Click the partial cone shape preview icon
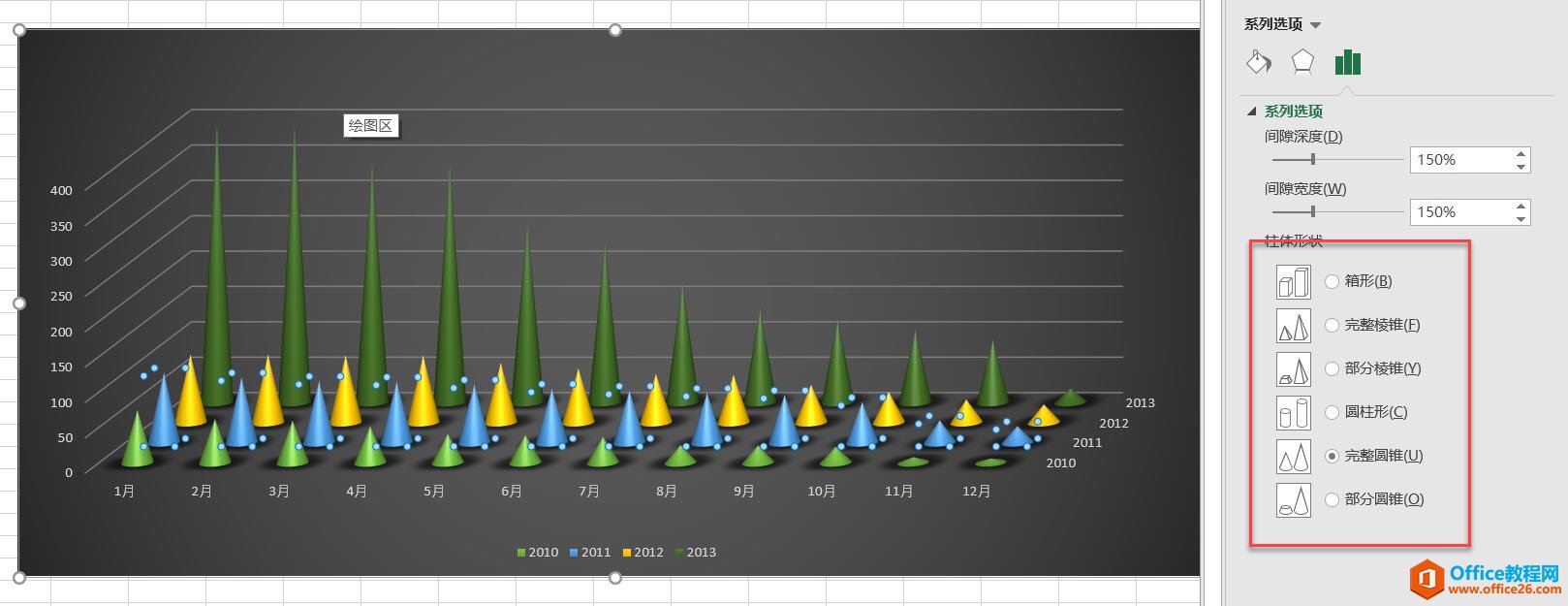This screenshot has width=1568, height=606. click(x=1293, y=500)
